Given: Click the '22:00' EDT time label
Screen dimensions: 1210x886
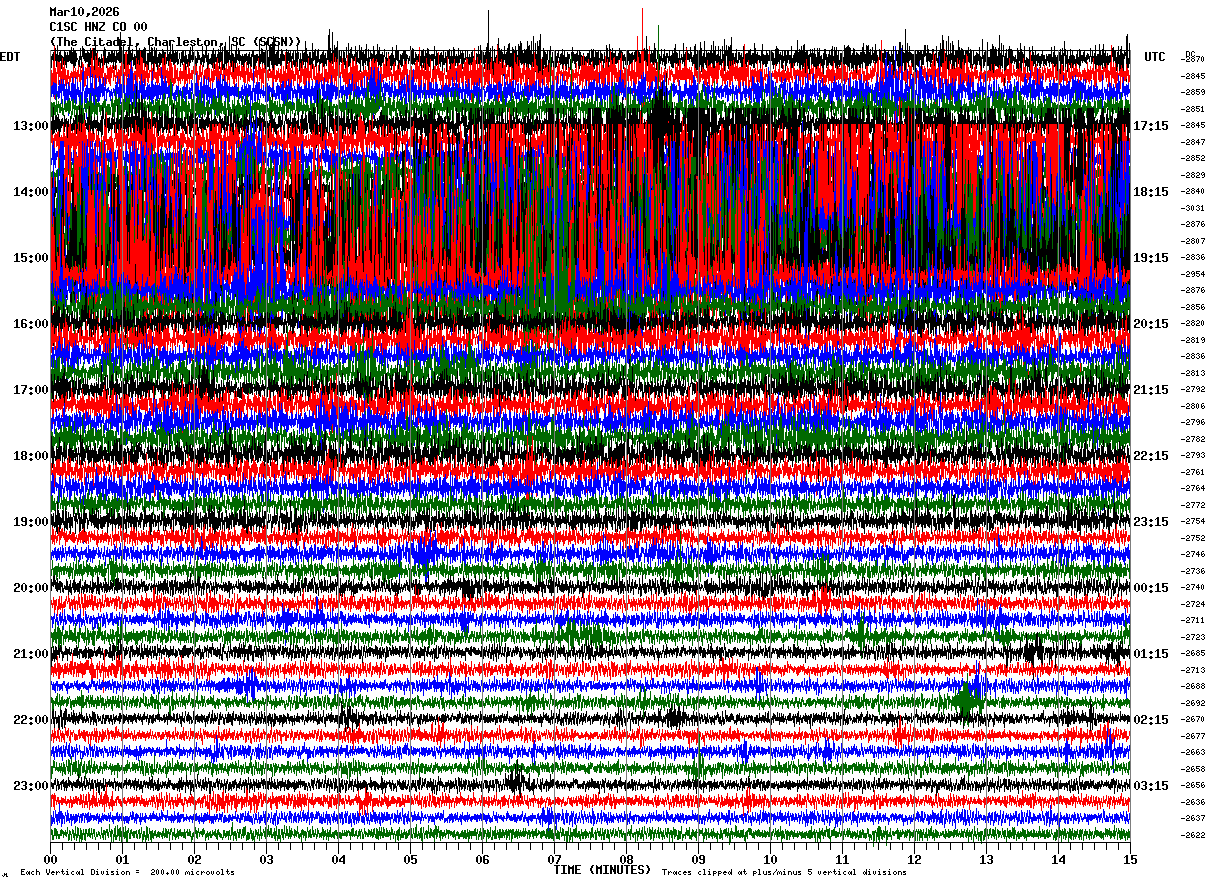Looking at the screenshot, I should (x=31, y=720).
